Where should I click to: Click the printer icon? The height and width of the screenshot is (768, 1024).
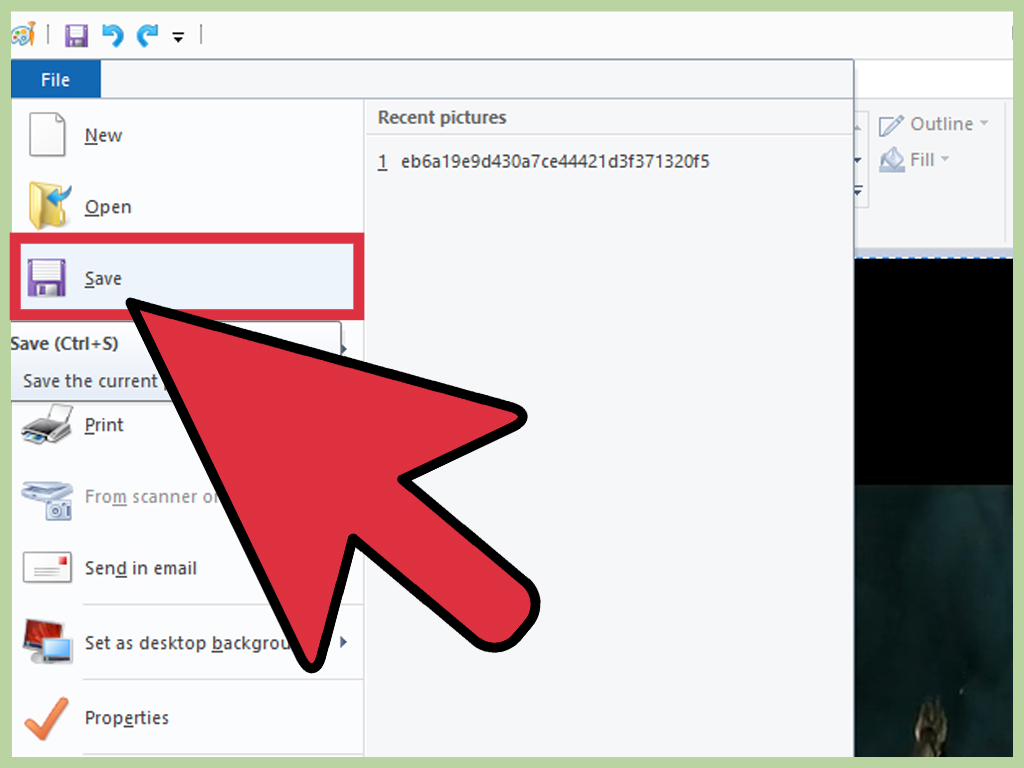pyautogui.click(x=46, y=424)
